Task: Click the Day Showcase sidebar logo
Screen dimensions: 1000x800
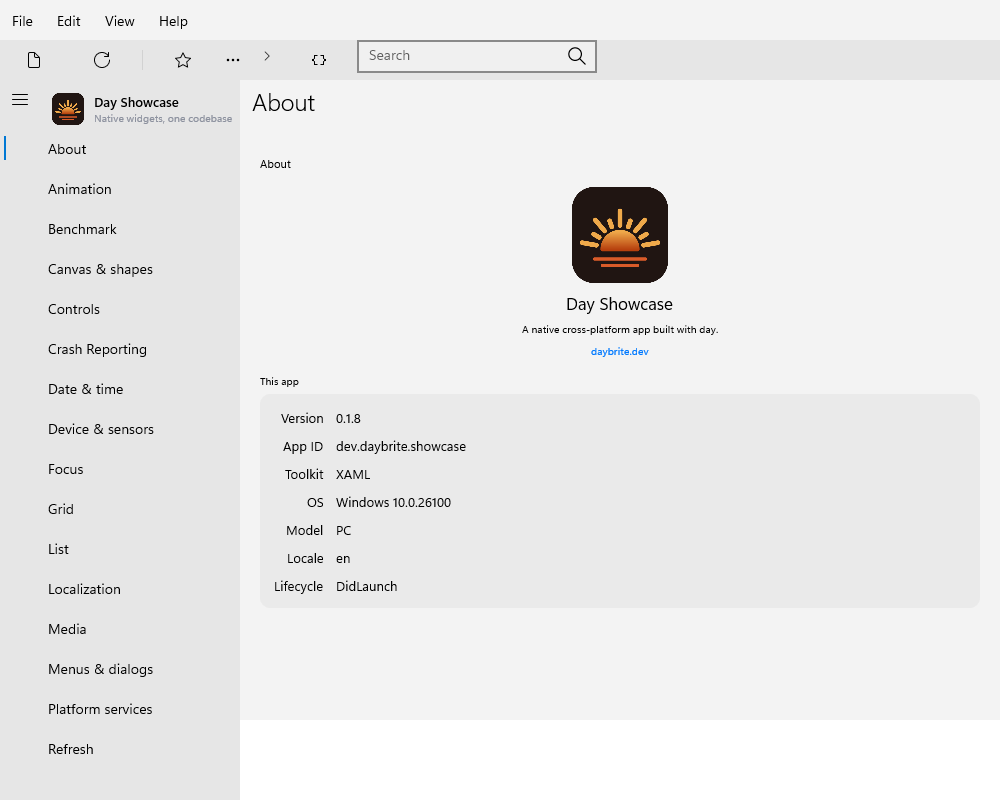Action: [x=68, y=109]
